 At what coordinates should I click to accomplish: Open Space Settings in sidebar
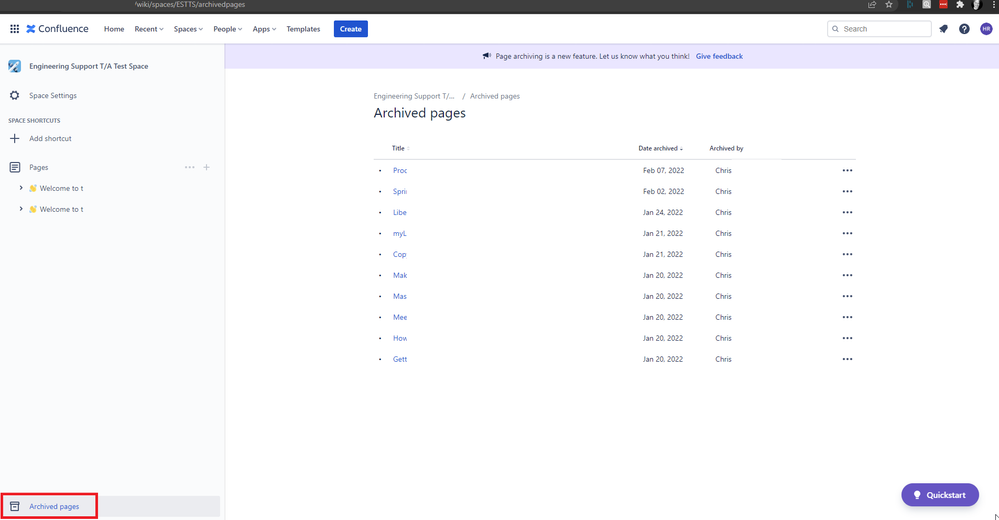pos(53,96)
